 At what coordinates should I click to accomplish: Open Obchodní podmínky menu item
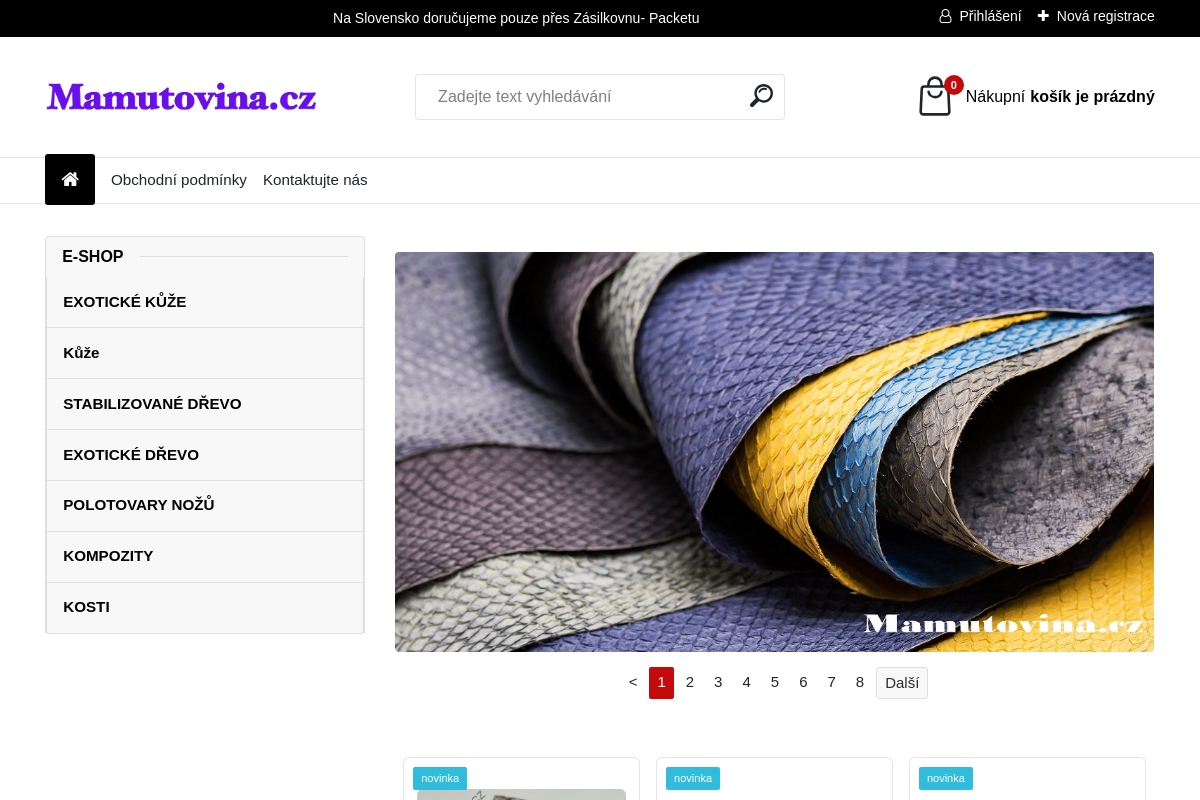point(179,180)
